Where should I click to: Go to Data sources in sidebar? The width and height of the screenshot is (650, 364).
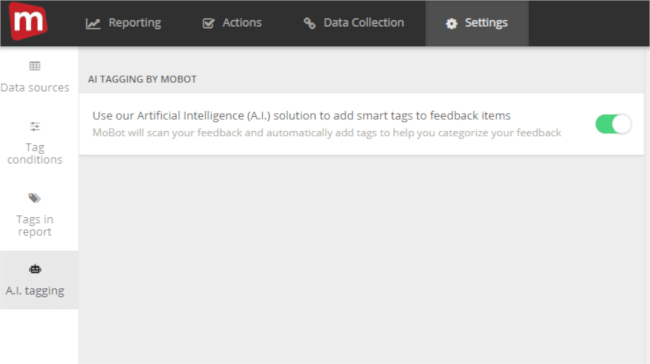35,77
